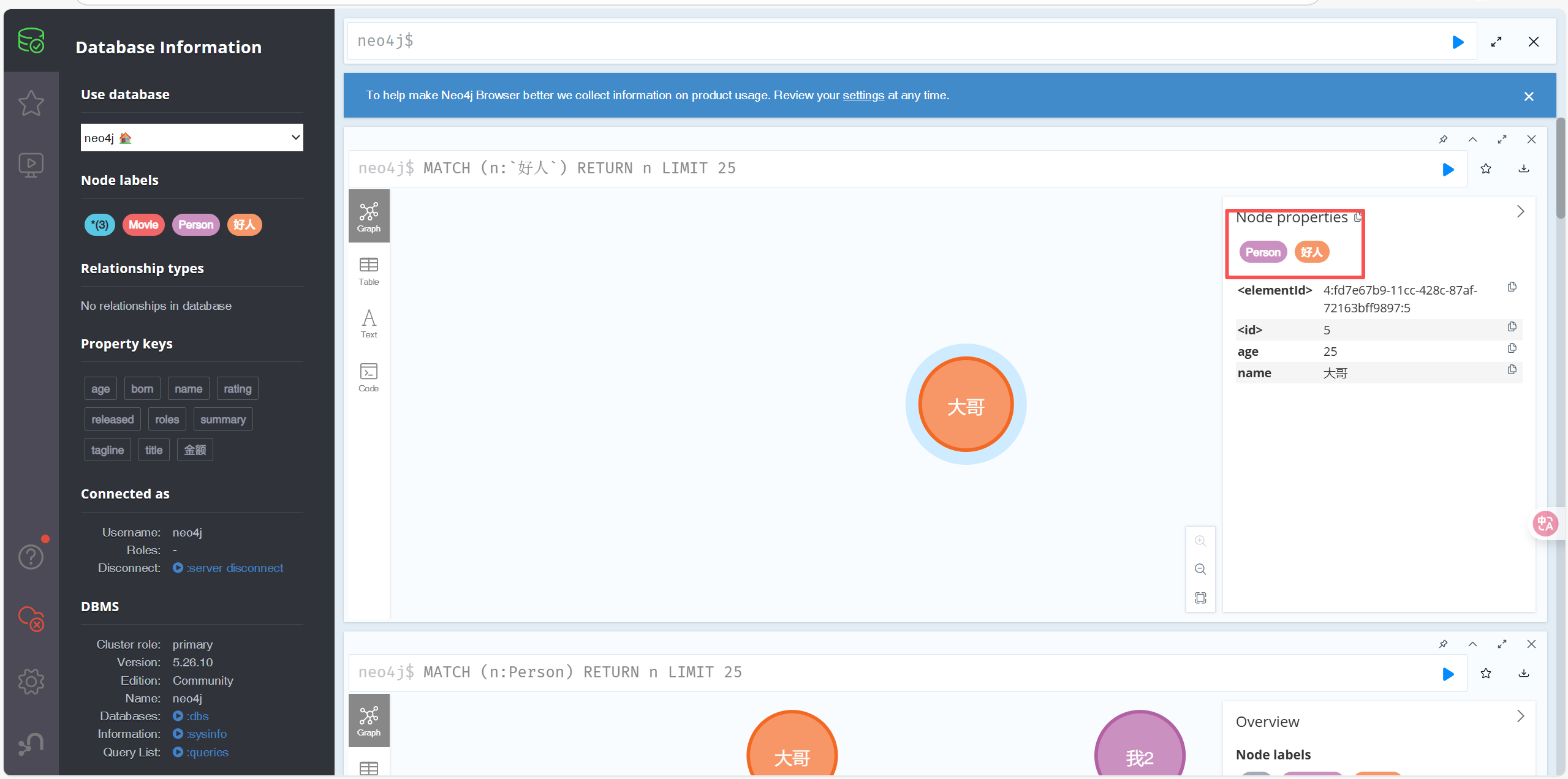Viewport: 1568px width, 779px height.
Task: Open the Use database dropdown
Action: tap(192, 138)
